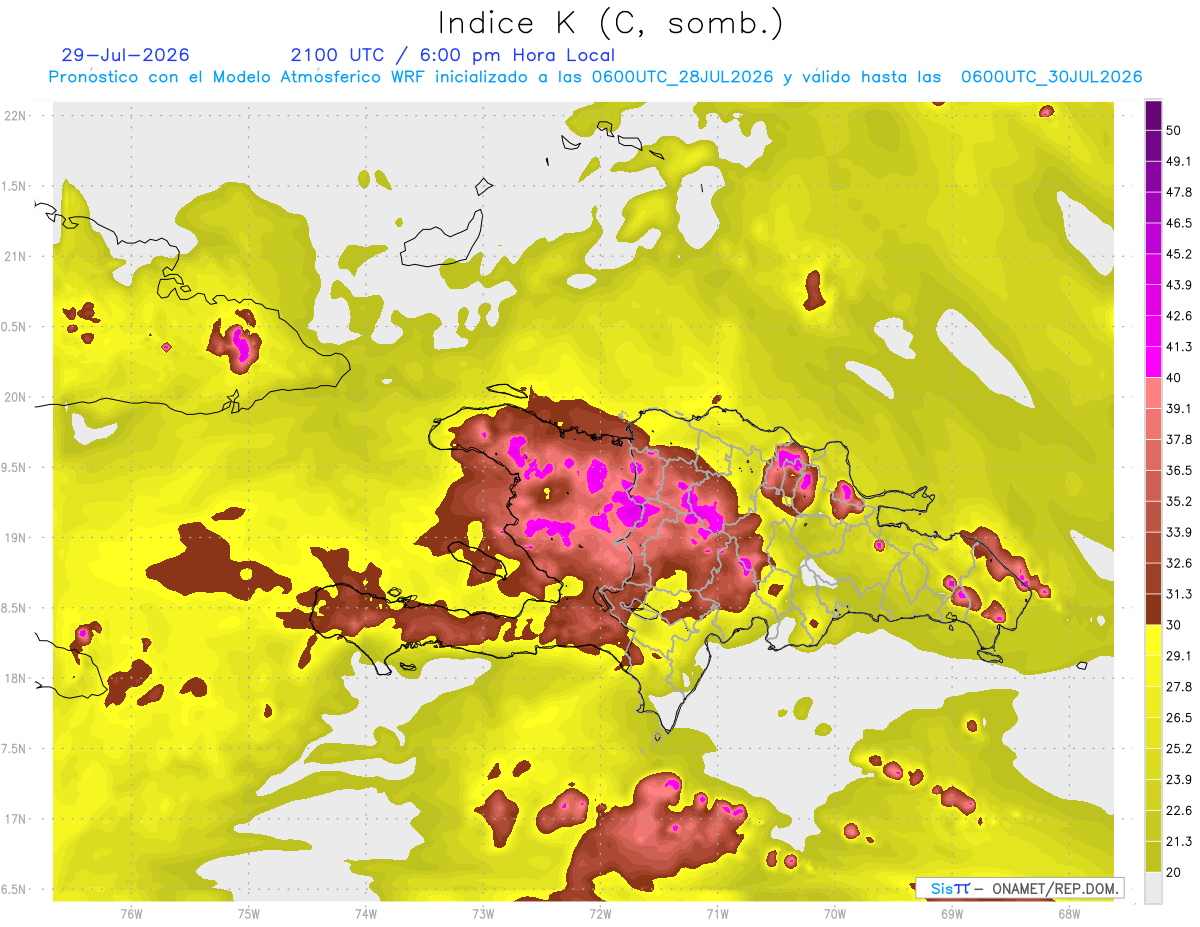The height and width of the screenshot is (927, 1200).
Task: Select legend value "42.6"
Action: 1178,316
